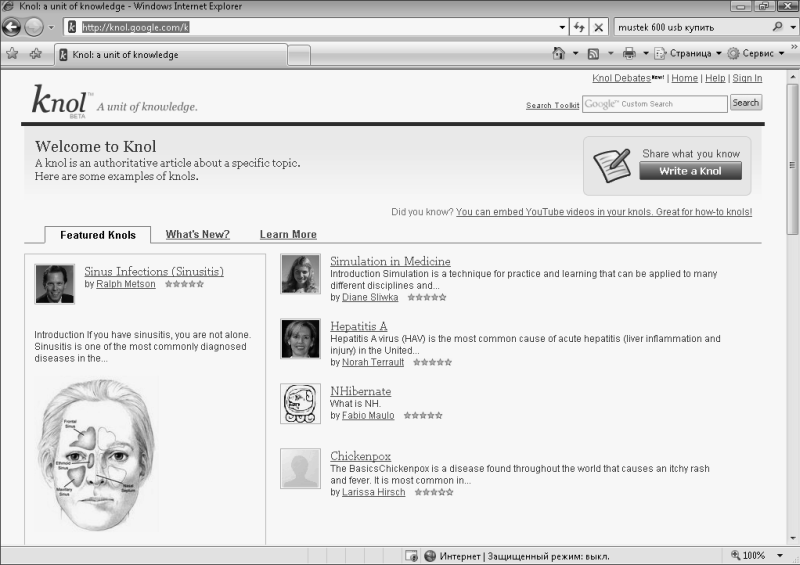Image resolution: width=800 pixels, height=565 pixels.
Task: Click Larissa Hirsch author link
Action: click(373, 492)
